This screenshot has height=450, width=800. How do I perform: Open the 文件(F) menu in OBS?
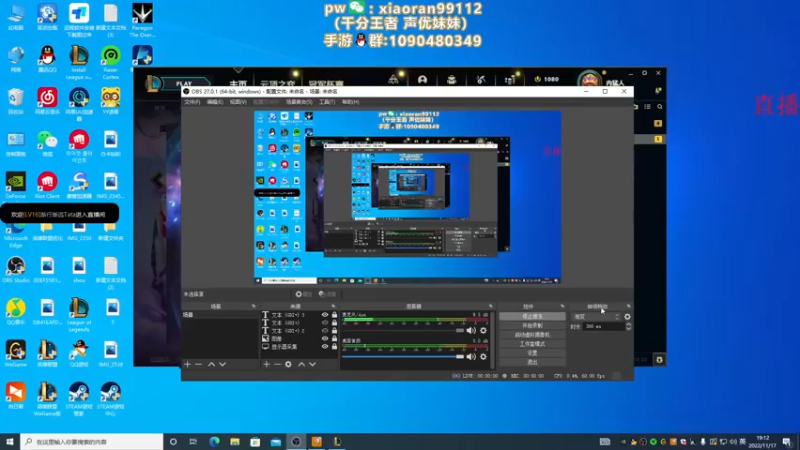click(192, 102)
